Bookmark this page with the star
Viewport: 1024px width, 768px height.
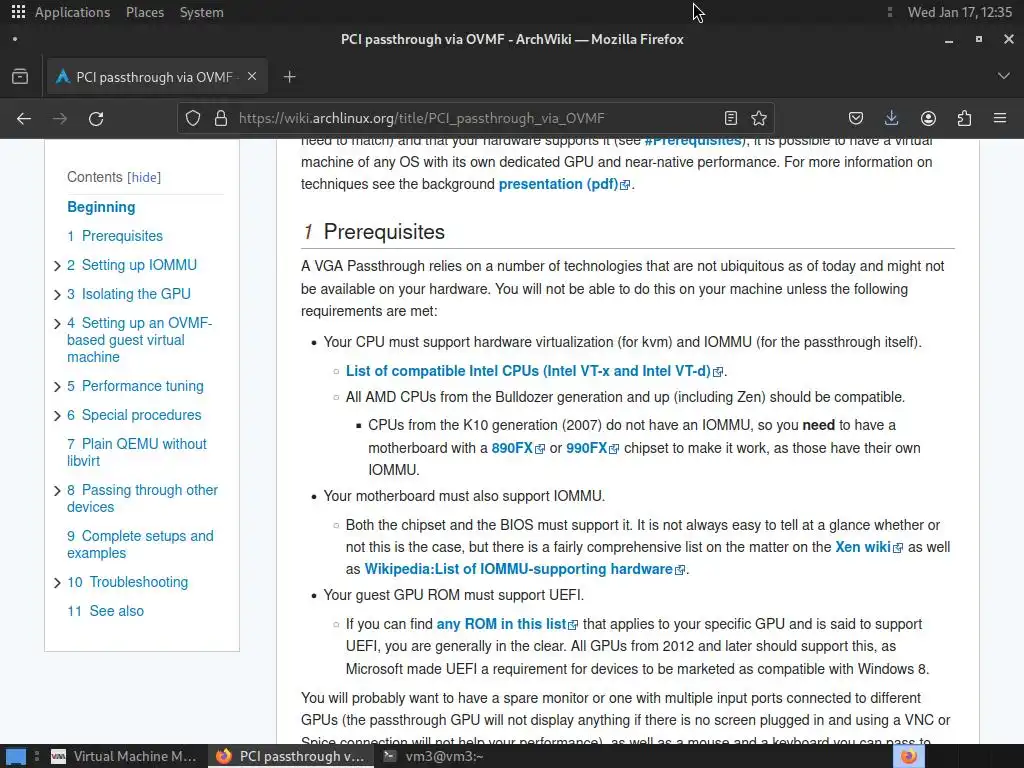tap(759, 118)
